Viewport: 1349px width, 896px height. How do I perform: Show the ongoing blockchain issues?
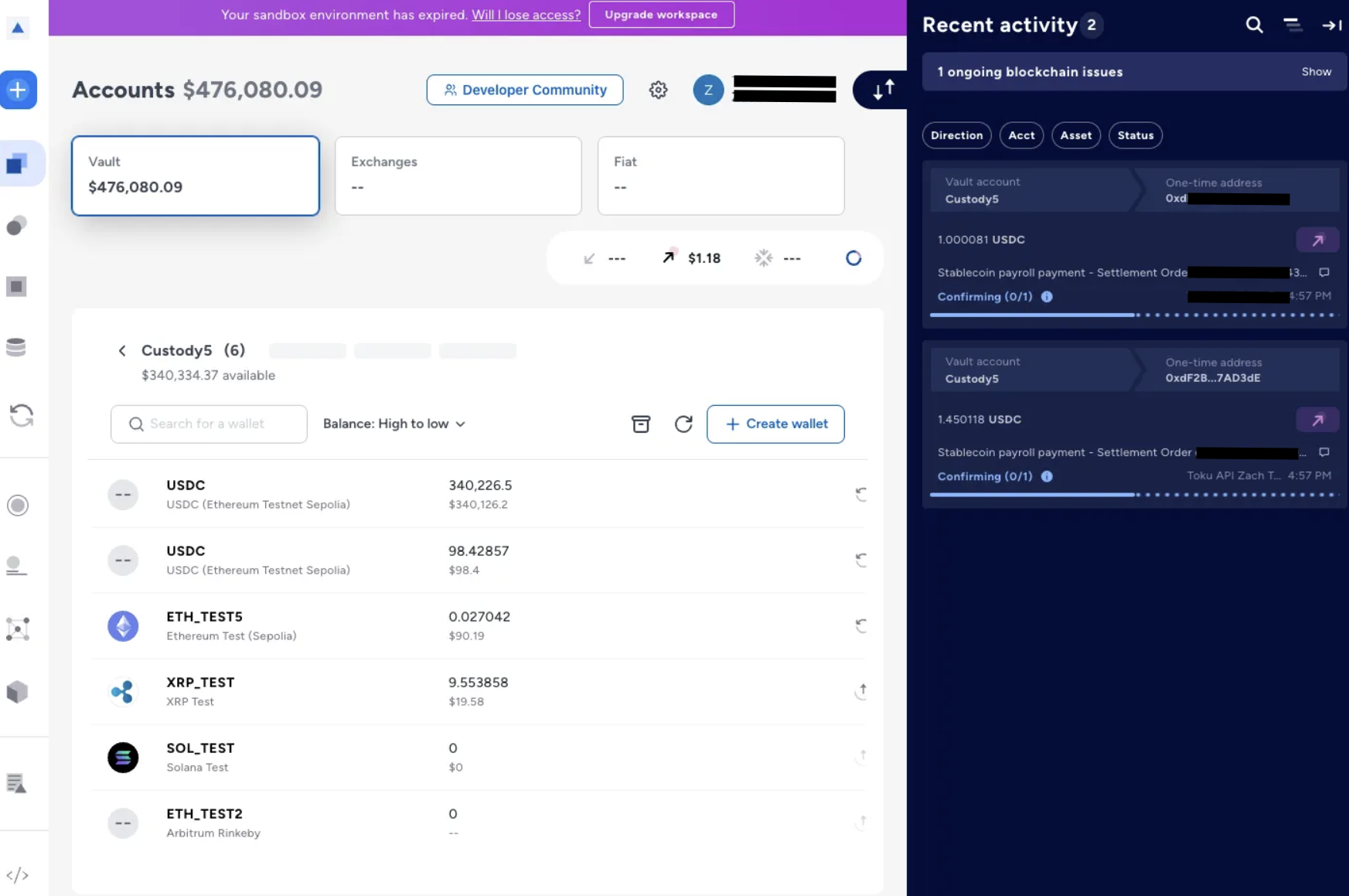[1316, 72]
